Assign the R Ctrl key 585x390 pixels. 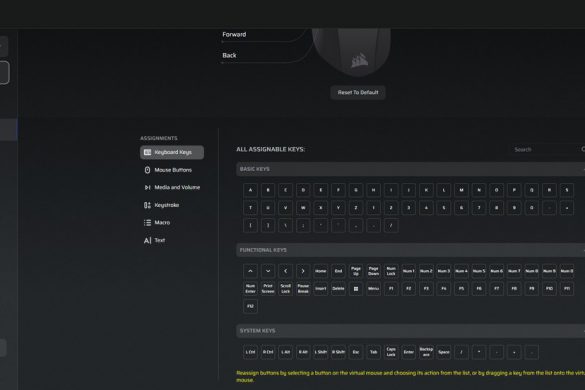click(x=268, y=352)
